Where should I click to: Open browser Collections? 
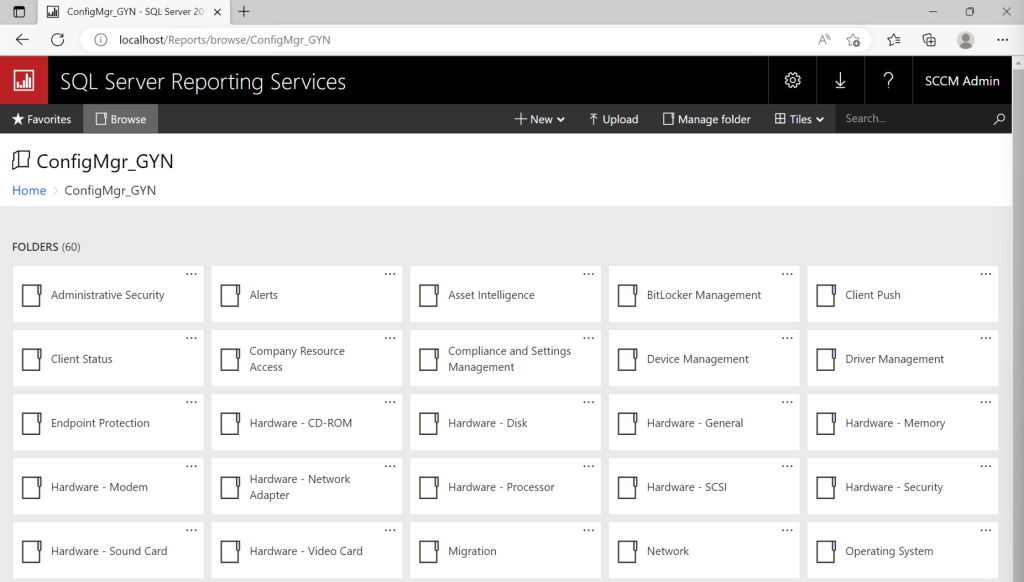929,40
